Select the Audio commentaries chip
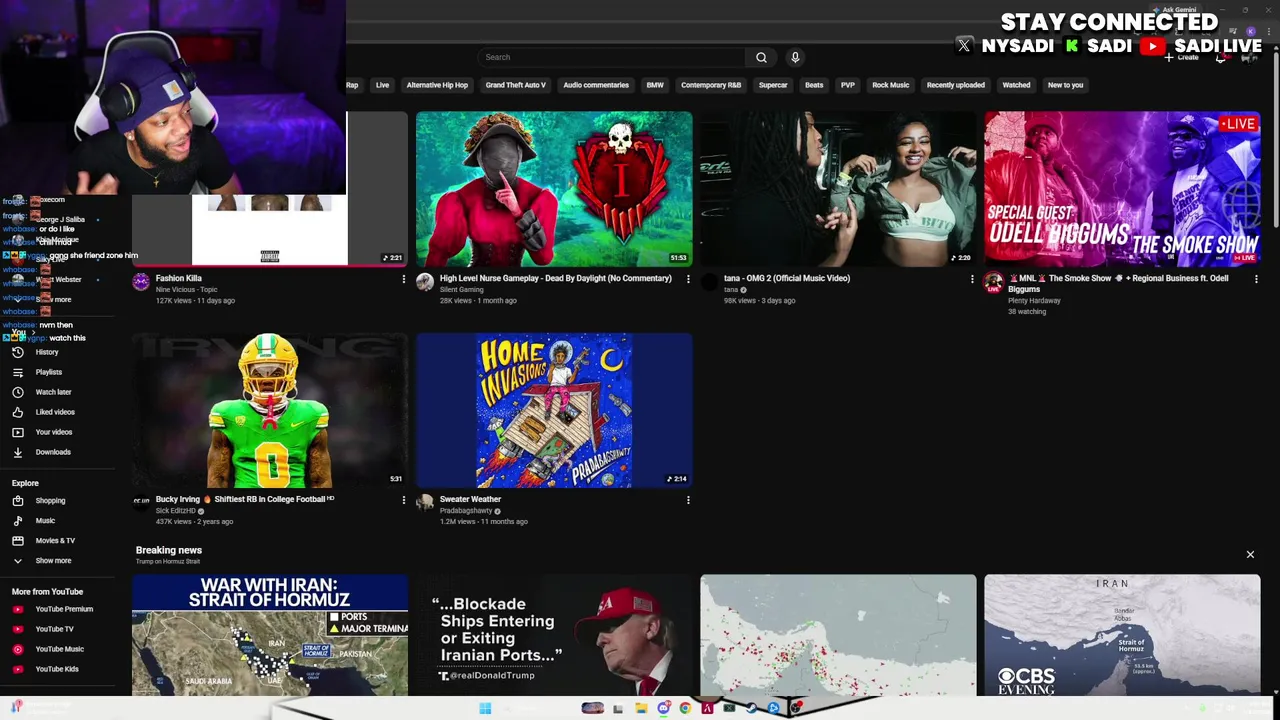Image resolution: width=1280 pixels, height=720 pixels. [596, 85]
